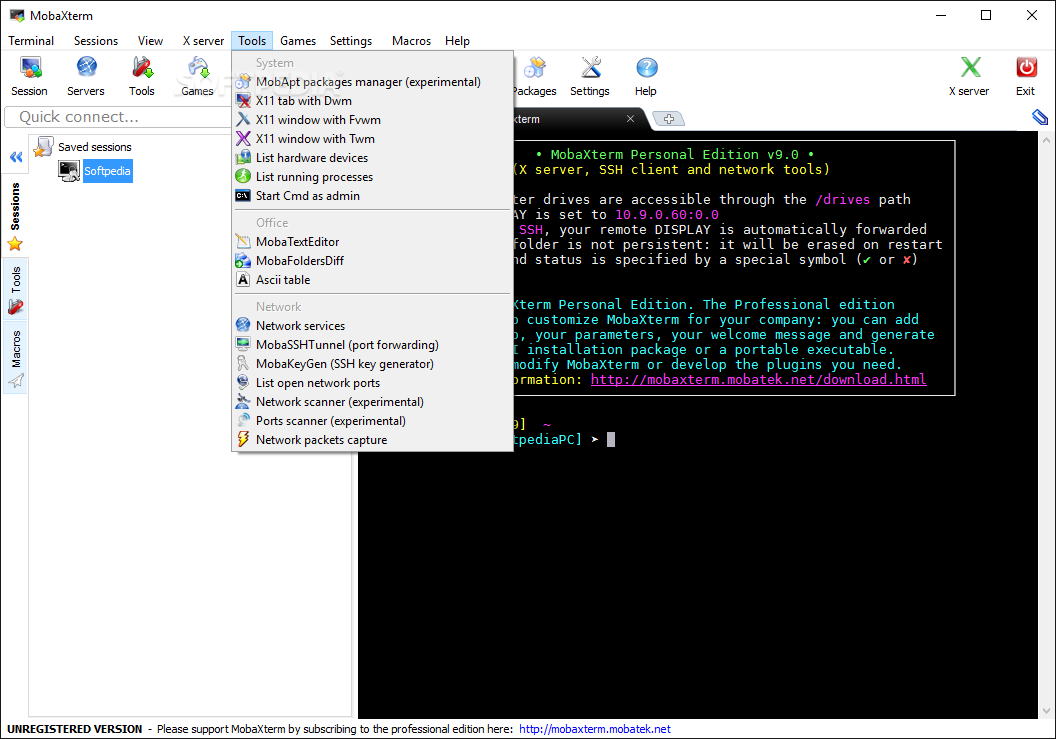Open the Settings menu in the menu bar
1056x739 pixels.
pos(351,41)
